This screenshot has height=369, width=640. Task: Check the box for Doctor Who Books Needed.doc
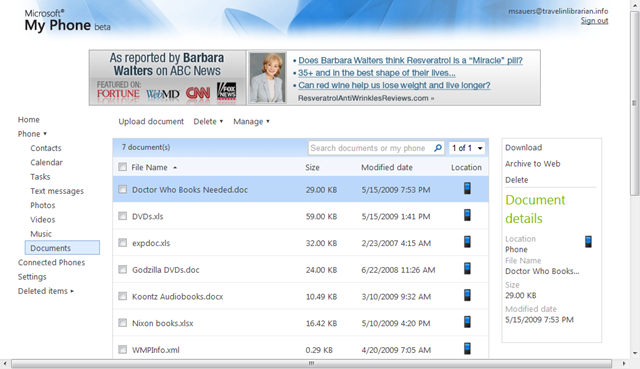[x=122, y=189]
